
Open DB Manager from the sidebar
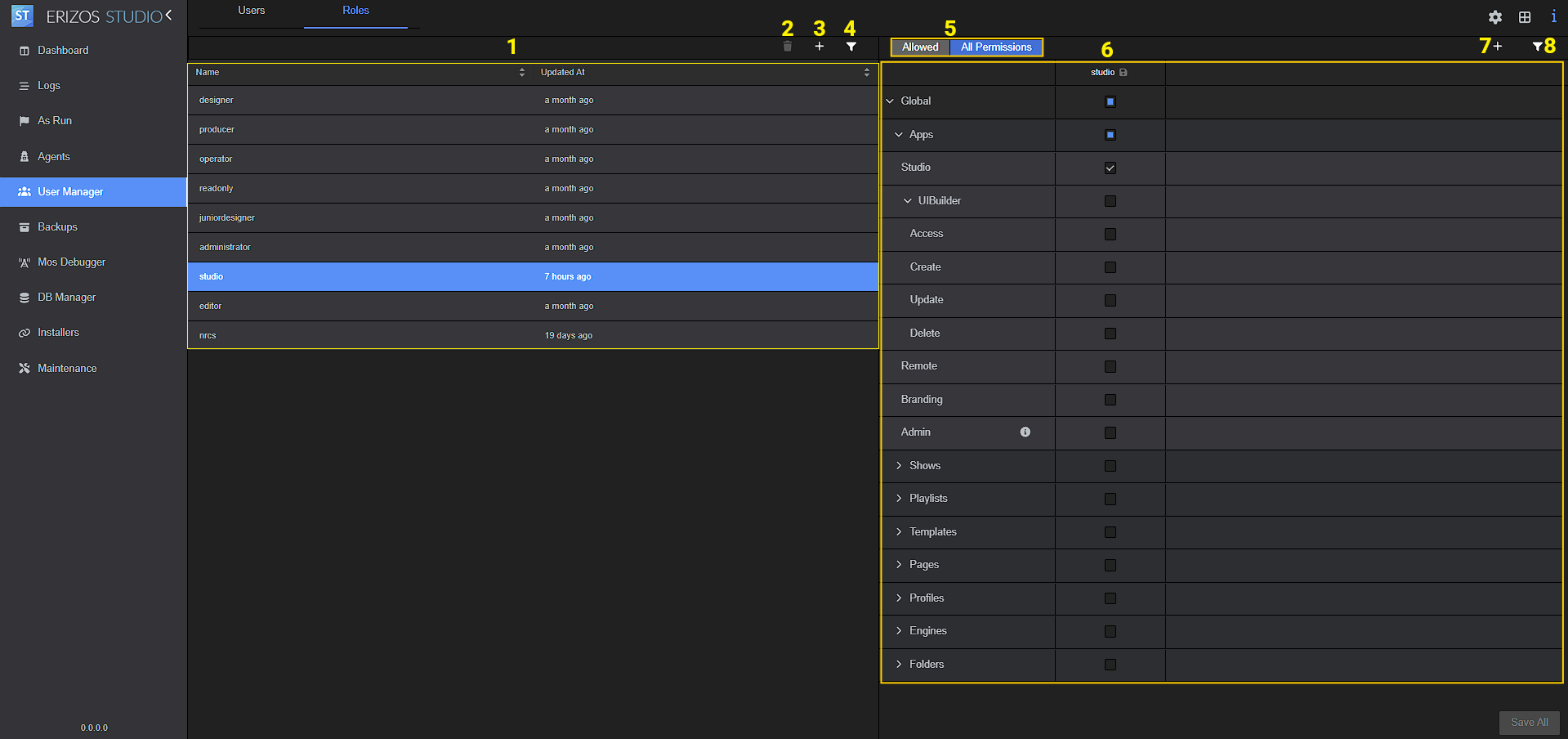tap(66, 298)
